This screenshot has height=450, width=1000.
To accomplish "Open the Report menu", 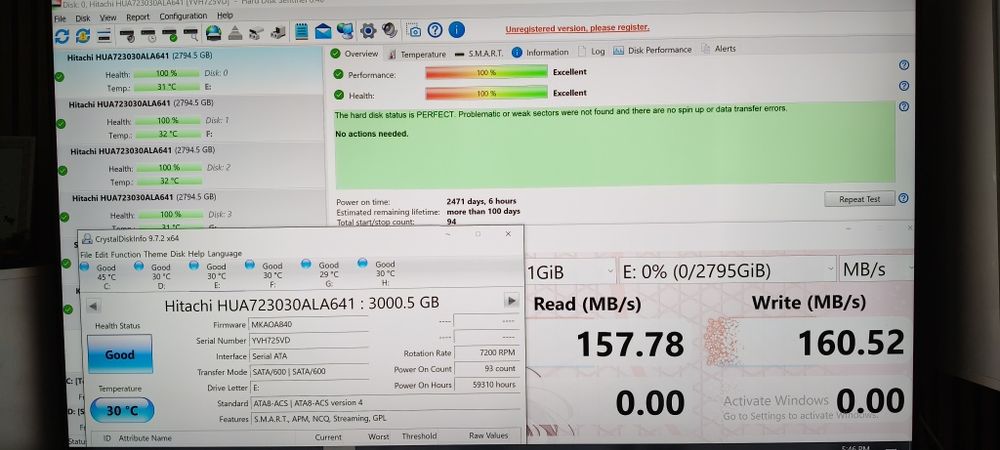I will click(138, 17).
